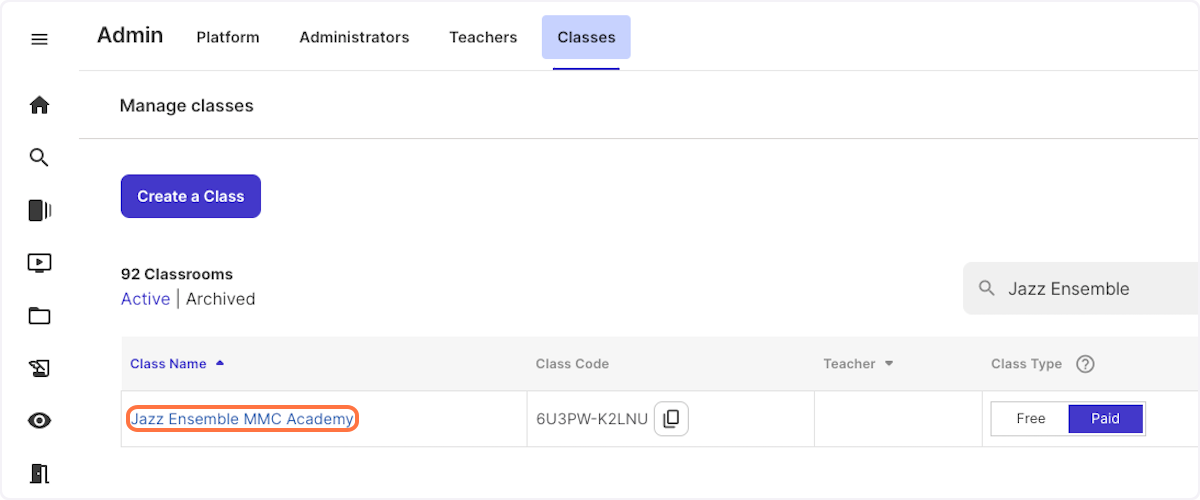The height and width of the screenshot is (500, 1200).
Task: Focus the Jazz Ensemble search field
Action: 1081,289
